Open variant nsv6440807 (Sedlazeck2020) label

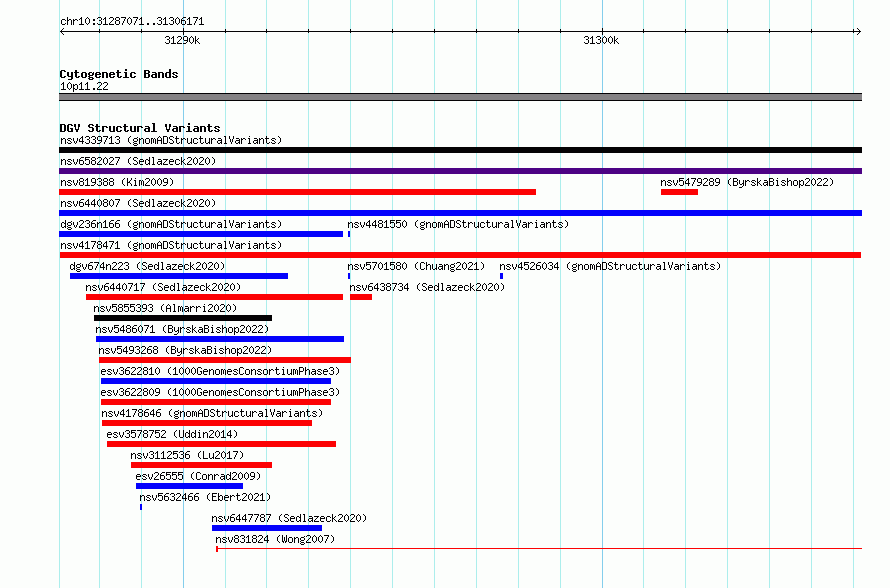(138, 203)
